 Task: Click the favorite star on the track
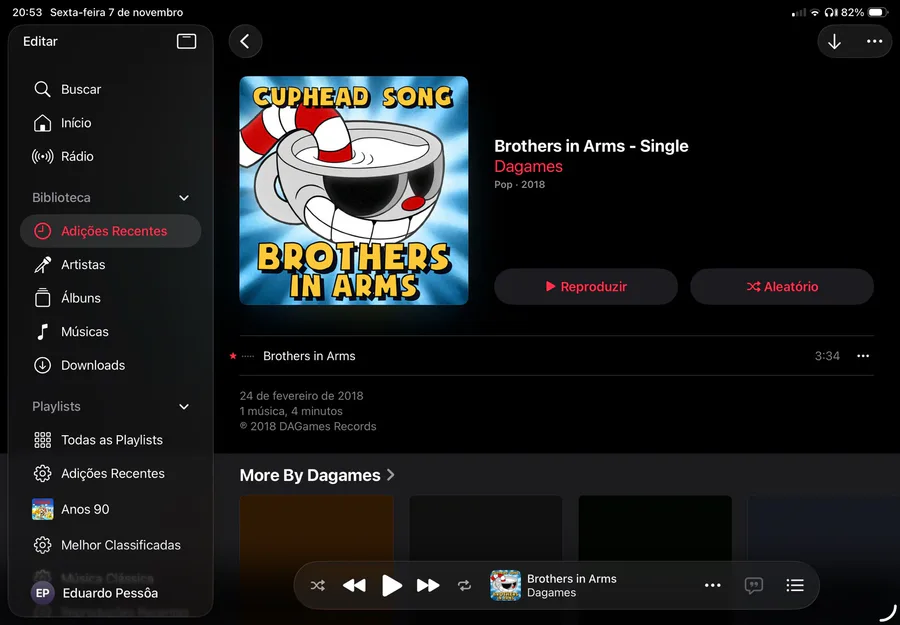click(233, 356)
